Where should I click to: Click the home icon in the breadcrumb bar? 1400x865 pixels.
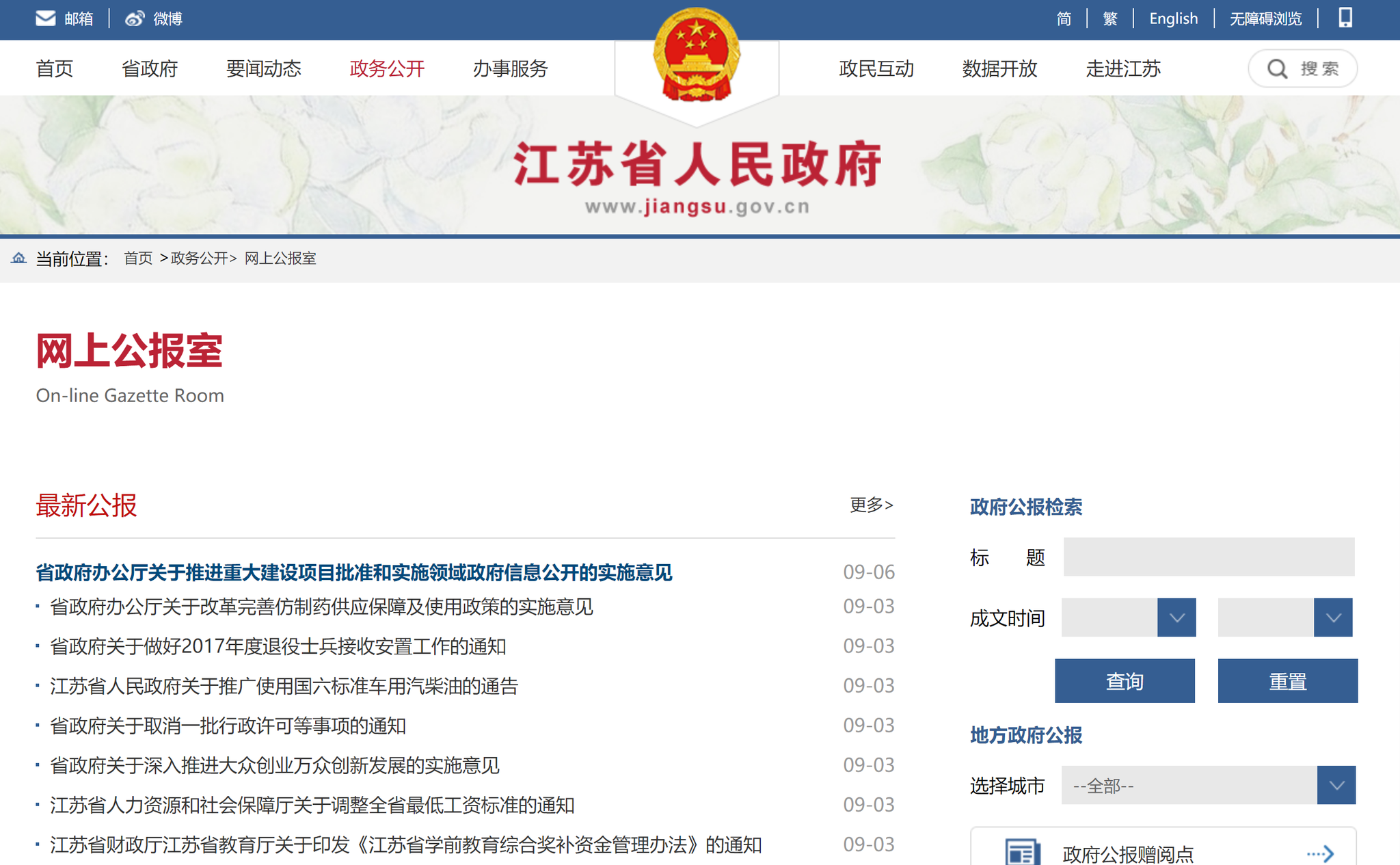[18, 258]
